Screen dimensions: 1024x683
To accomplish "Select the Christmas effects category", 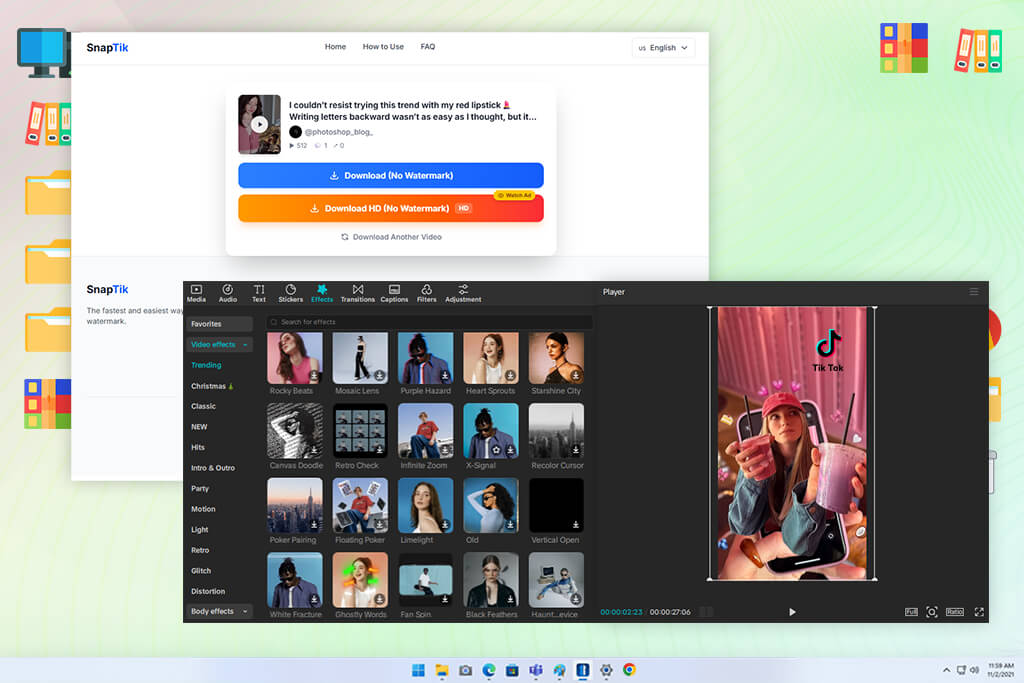I will (212, 386).
